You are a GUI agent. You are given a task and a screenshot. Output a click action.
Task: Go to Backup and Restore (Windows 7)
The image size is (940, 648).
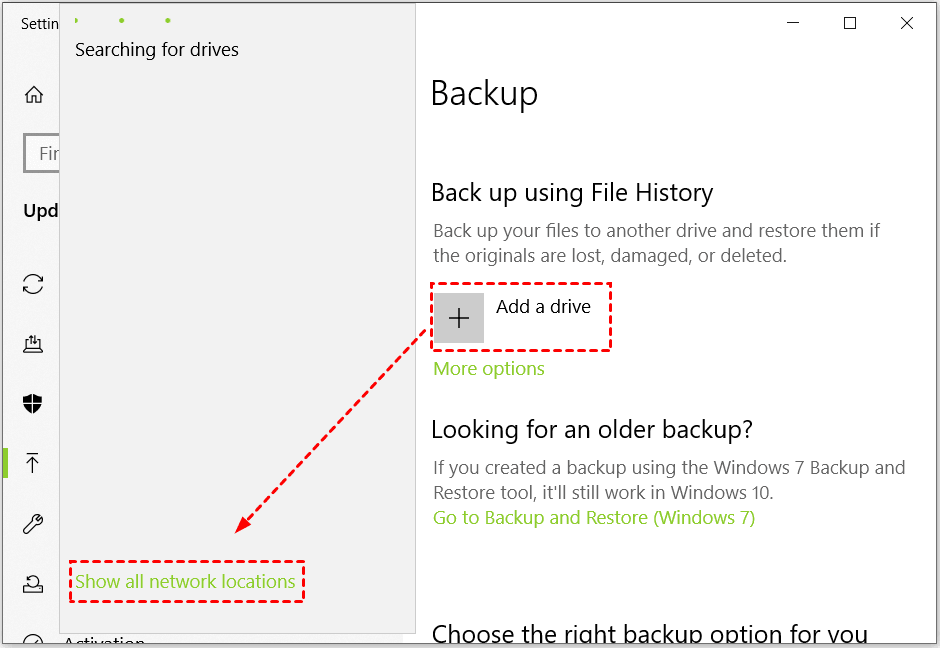(594, 518)
